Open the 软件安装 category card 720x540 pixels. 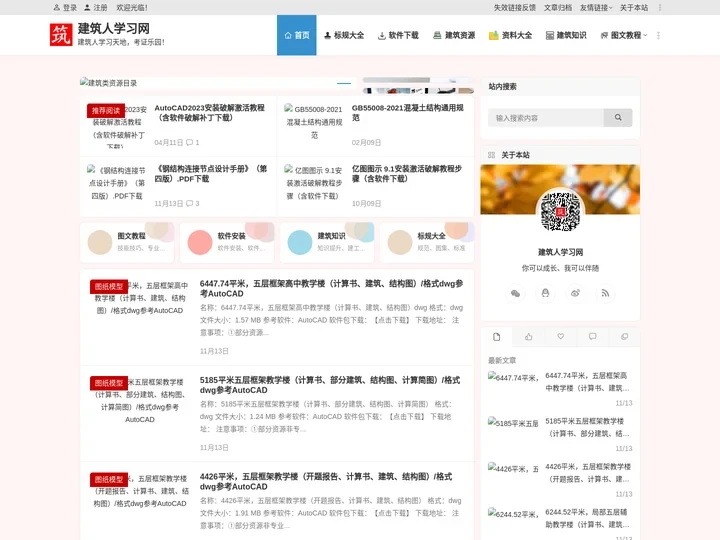click(227, 242)
